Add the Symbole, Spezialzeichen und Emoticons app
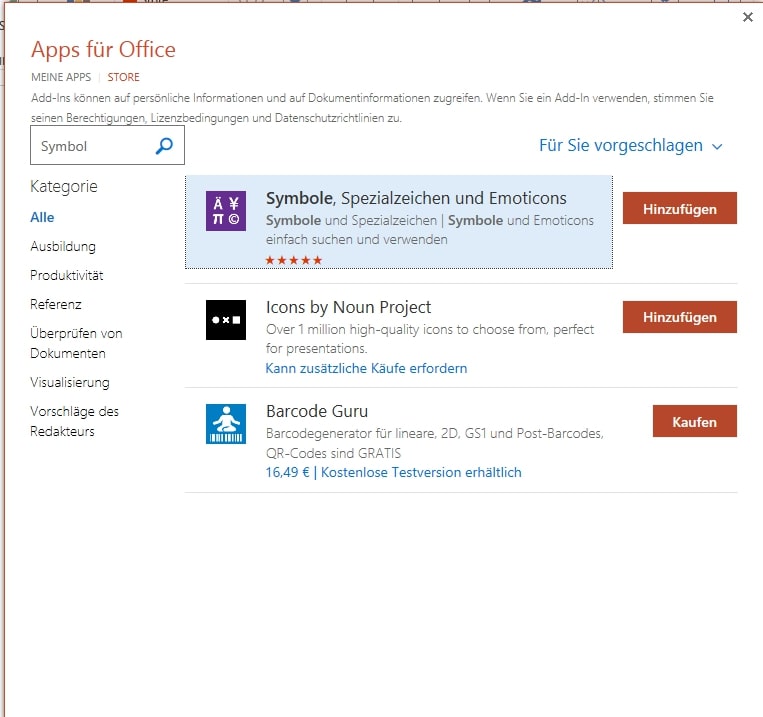 pyautogui.click(x=679, y=208)
